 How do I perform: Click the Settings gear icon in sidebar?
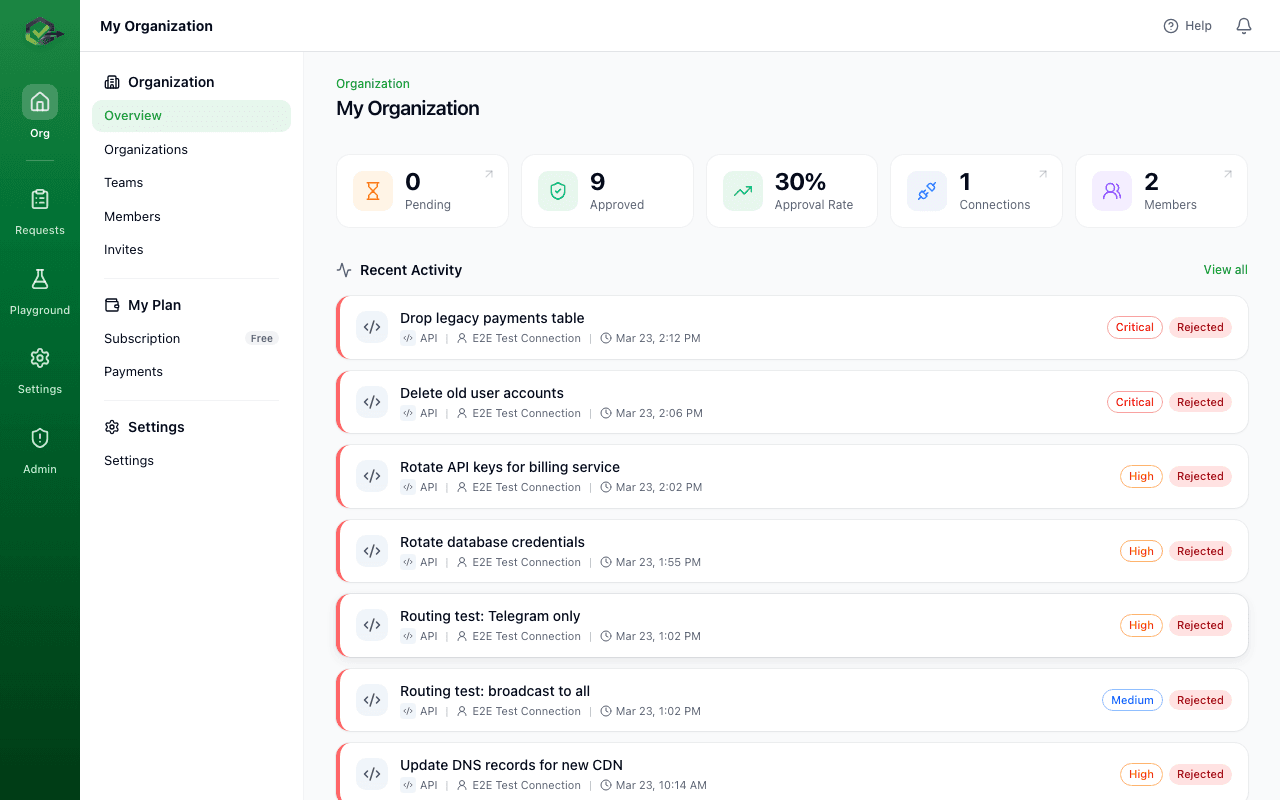39,358
